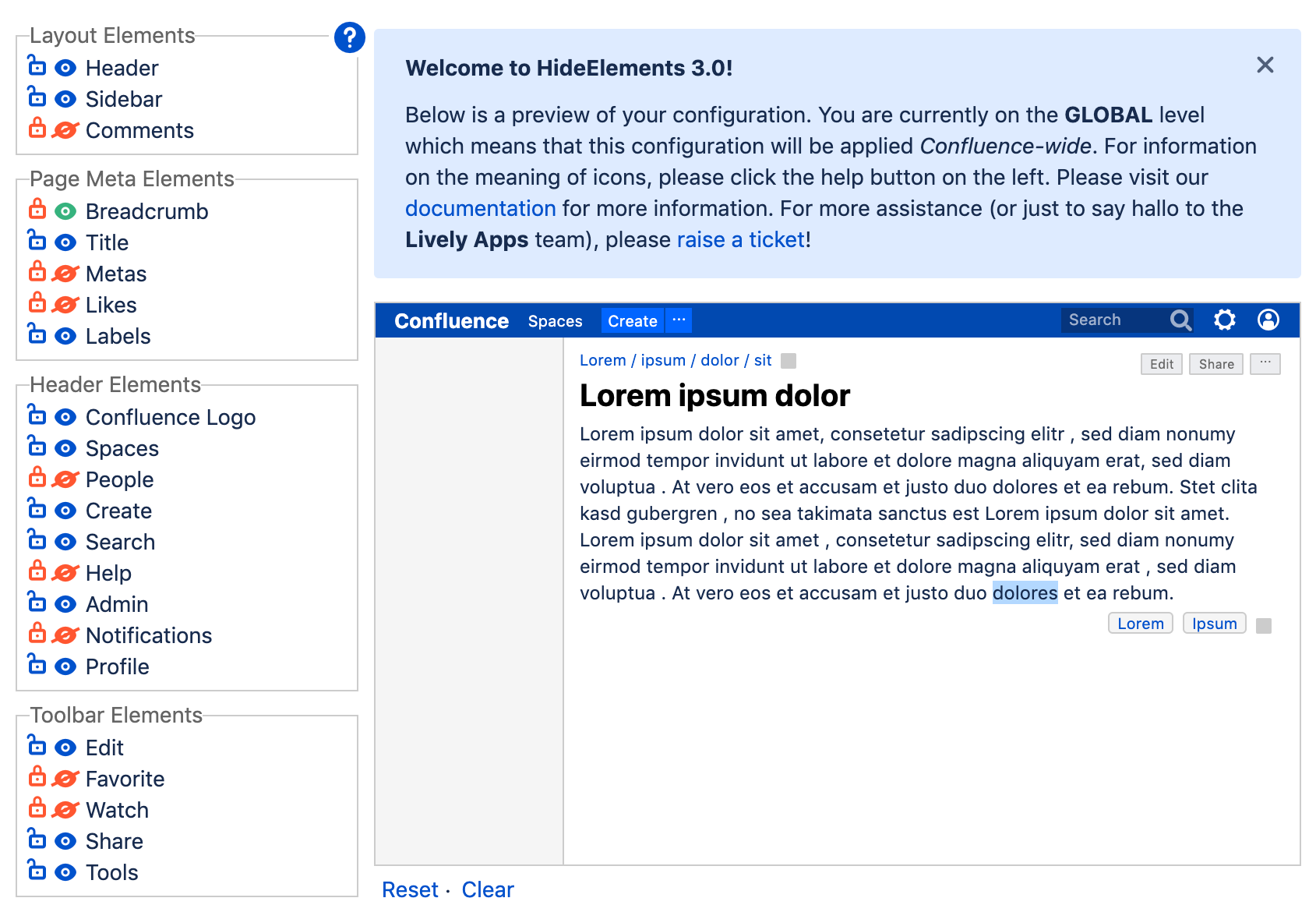Click the red lock beside People
The width and height of the screenshot is (1316, 905).
(37, 477)
